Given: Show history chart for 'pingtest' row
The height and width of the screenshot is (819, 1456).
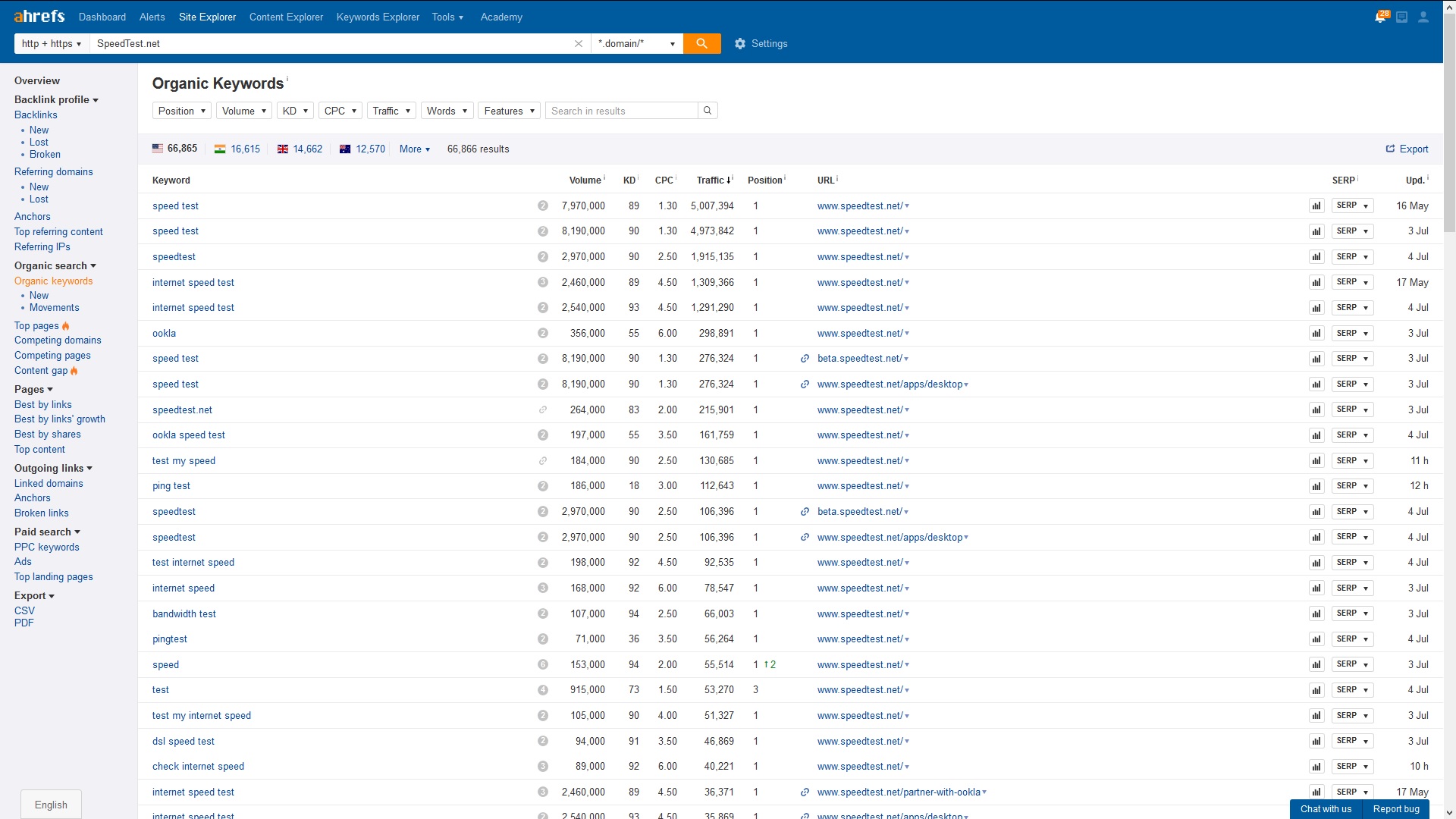Looking at the screenshot, I should 1316,639.
